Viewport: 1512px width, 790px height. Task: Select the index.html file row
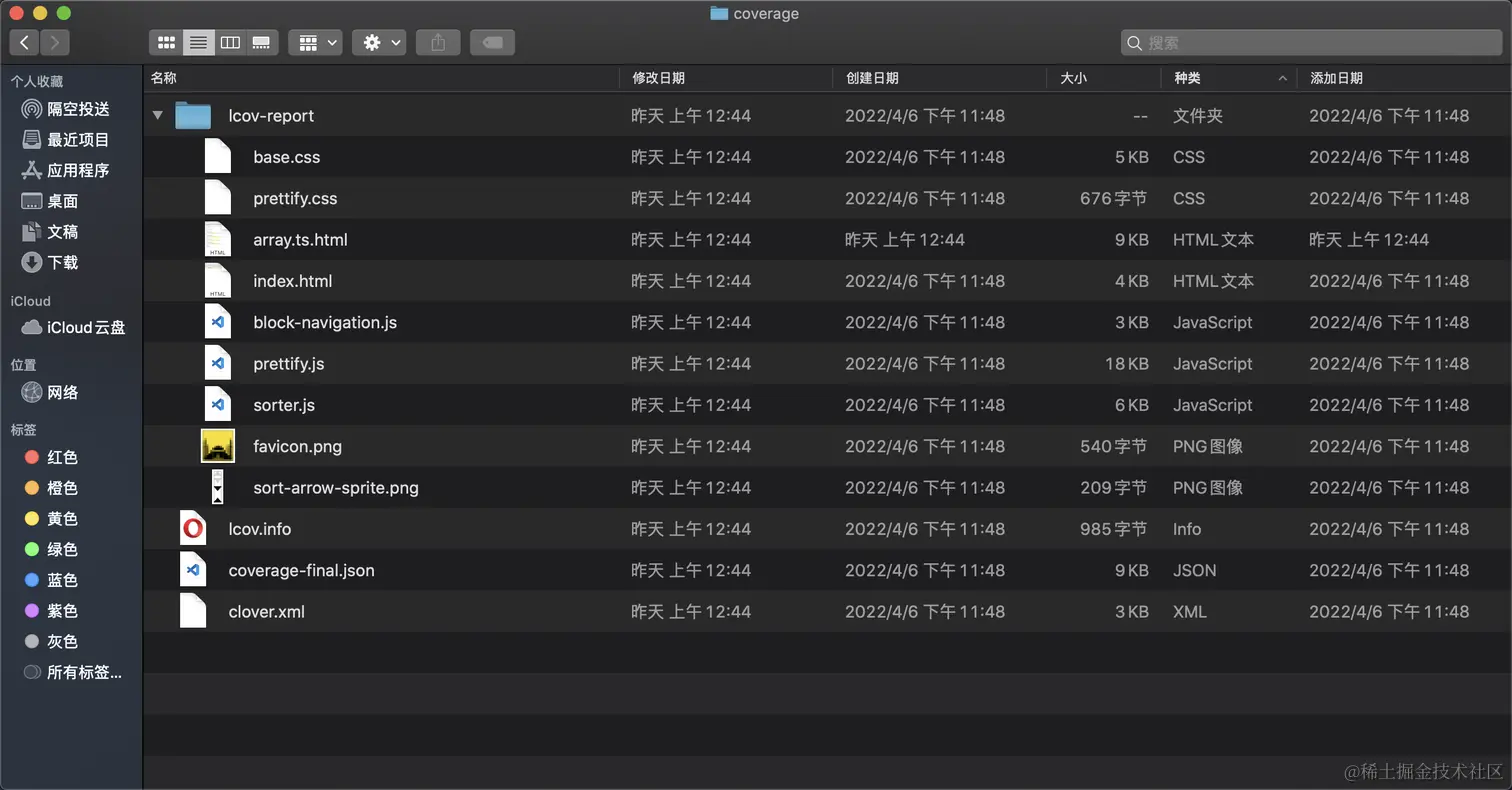292,281
